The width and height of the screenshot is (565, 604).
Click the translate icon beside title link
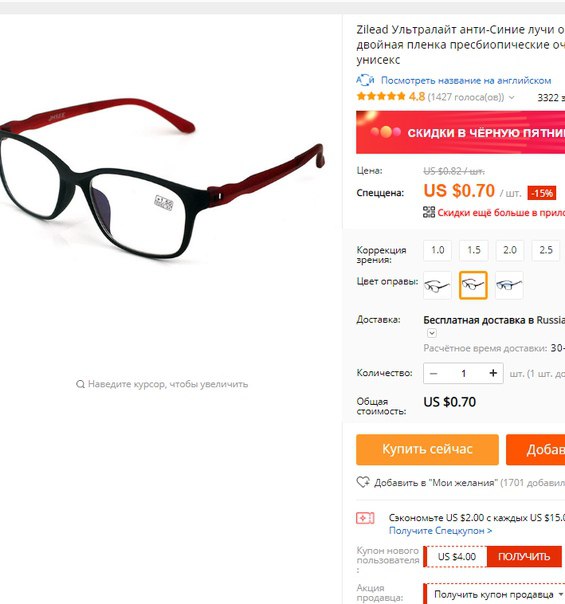(365, 80)
